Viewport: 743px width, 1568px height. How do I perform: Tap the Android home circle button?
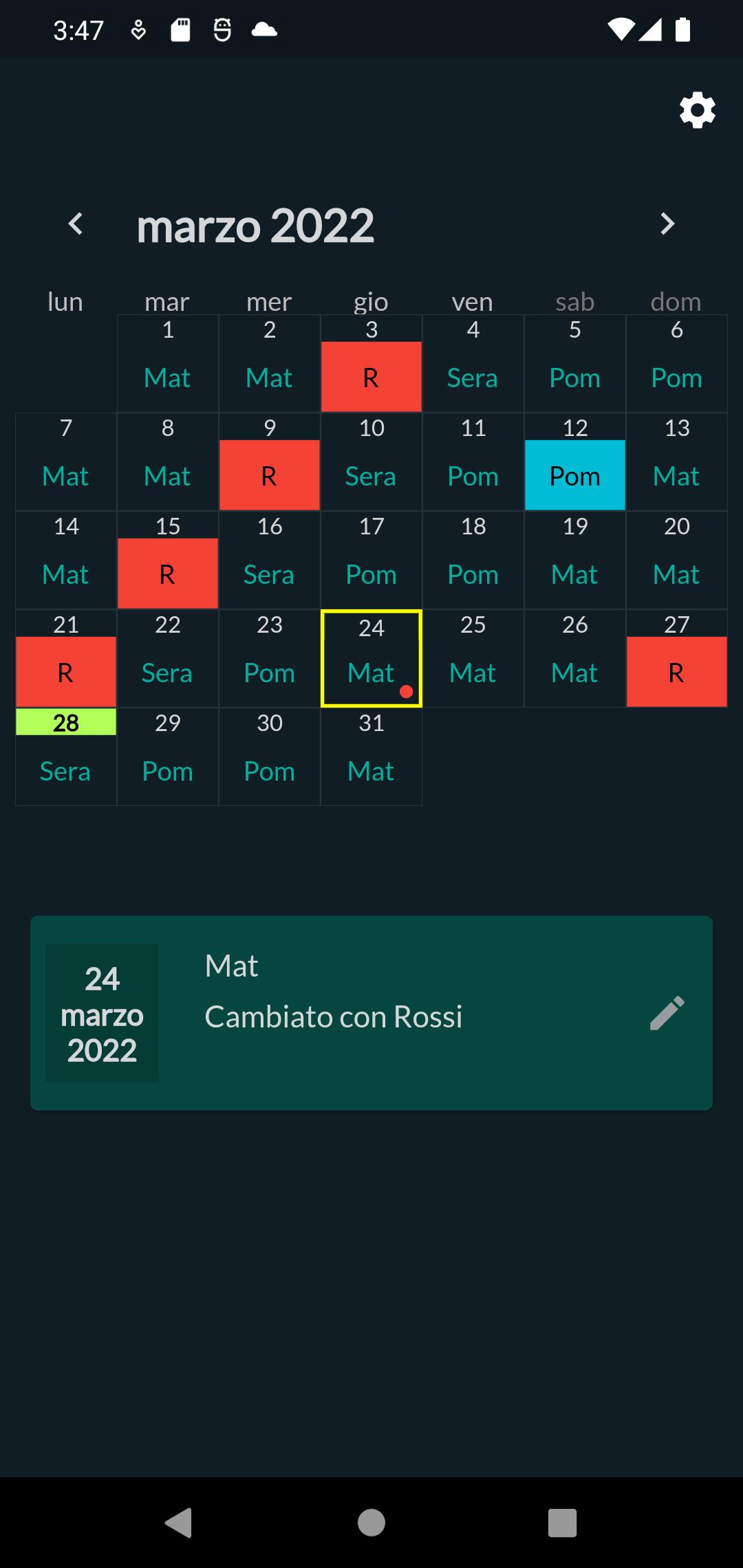[371, 1523]
